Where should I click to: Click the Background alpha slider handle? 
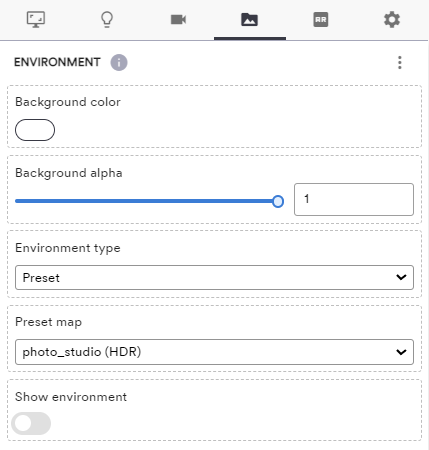click(278, 201)
